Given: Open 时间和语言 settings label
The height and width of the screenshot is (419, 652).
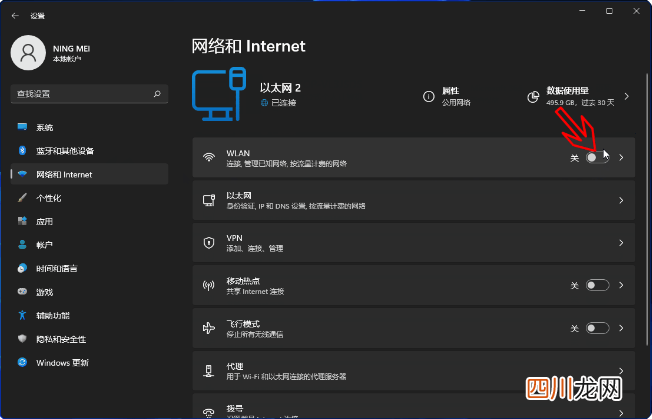Looking at the screenshot, I should point(57,269).
